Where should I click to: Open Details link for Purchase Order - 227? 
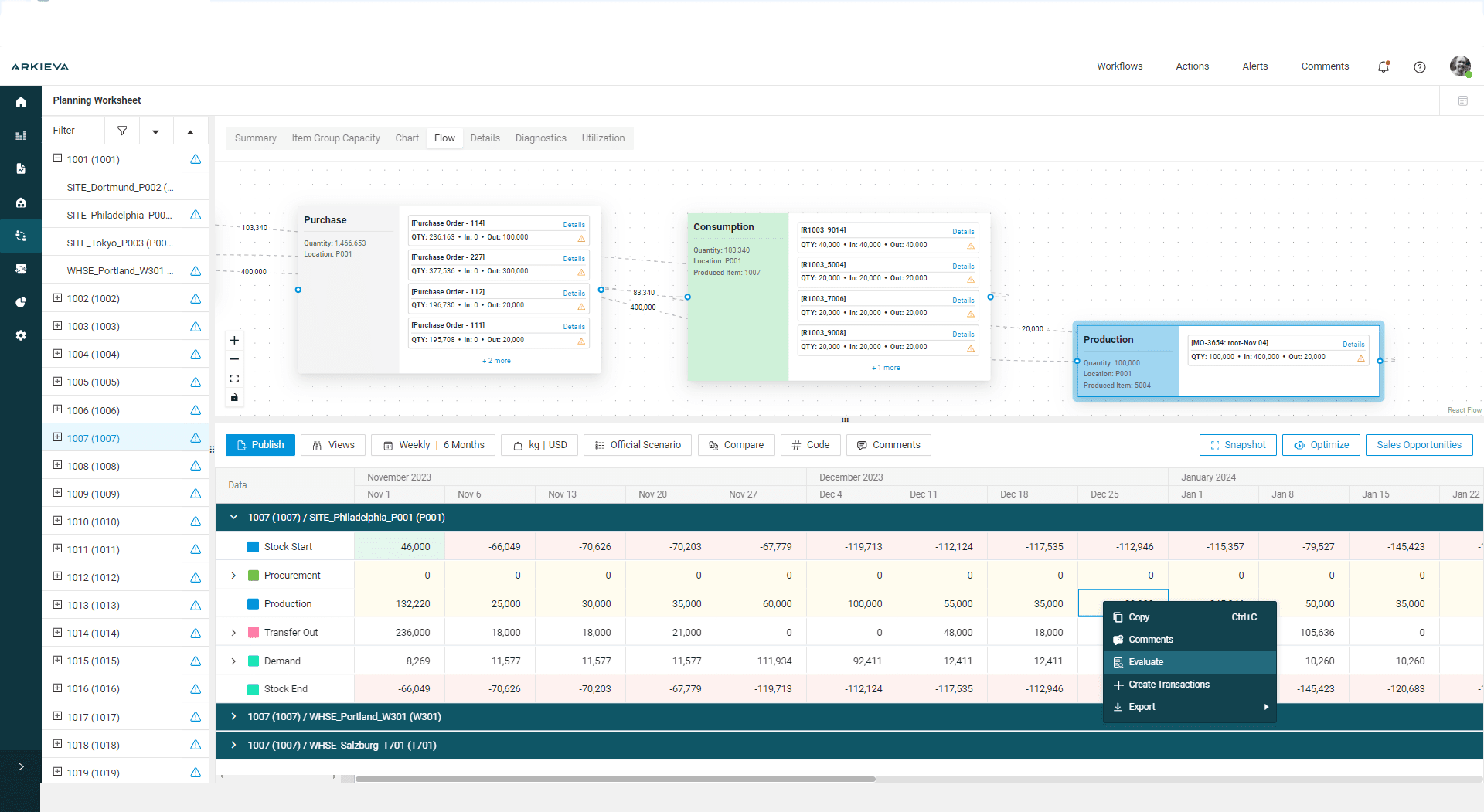[574, 259]
